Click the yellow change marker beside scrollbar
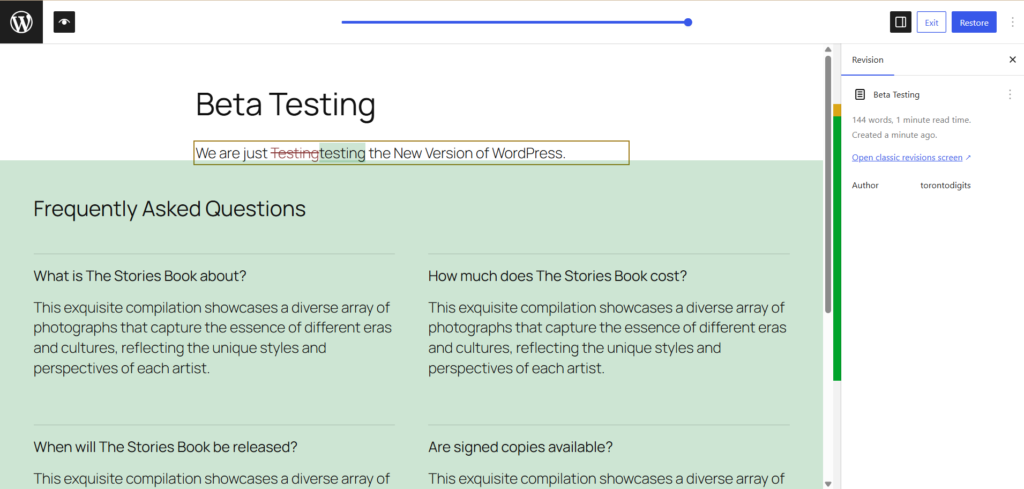 coord(837,109)
